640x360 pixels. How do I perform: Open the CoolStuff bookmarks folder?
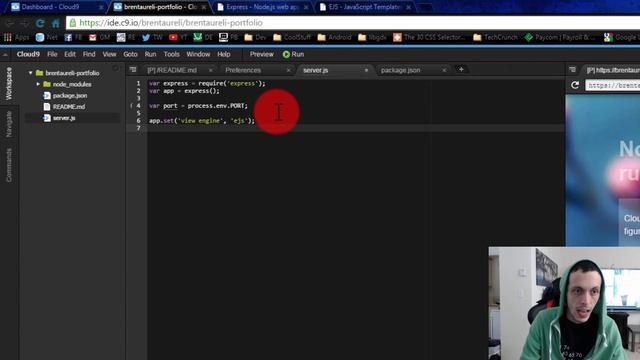click(292, 38)
